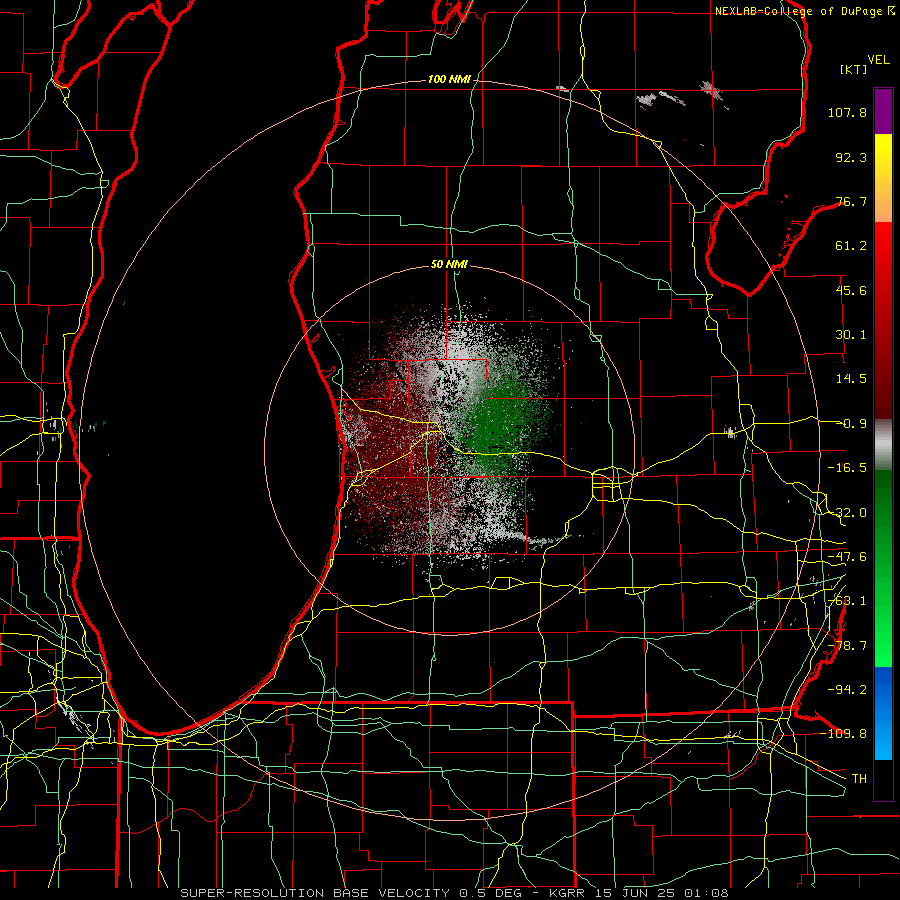Click the TH label below the scale
The image size is (900, 900).
pos(859,778)
